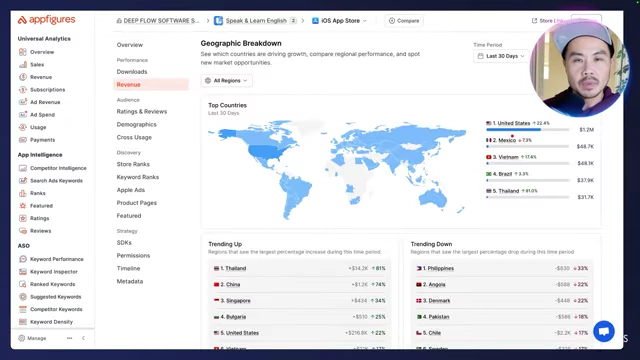Select Downloads under Performance
This screenshot has width=640, height=360.
coord(132,71)
